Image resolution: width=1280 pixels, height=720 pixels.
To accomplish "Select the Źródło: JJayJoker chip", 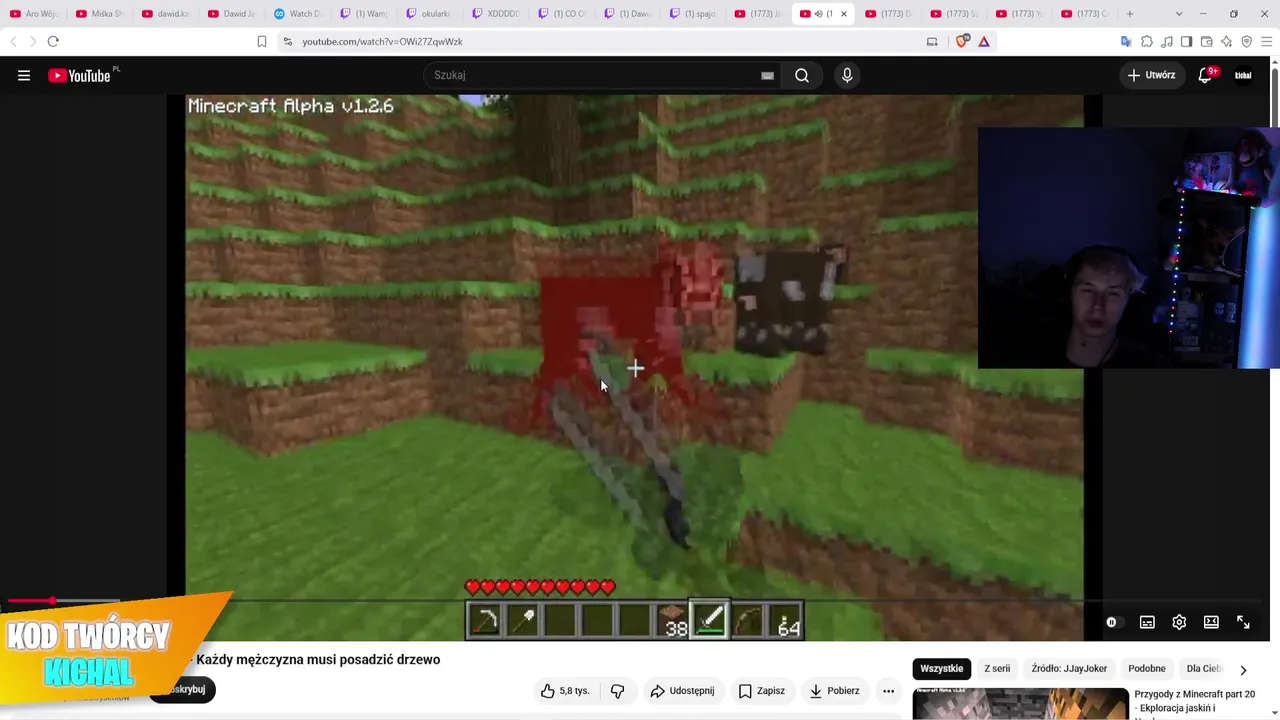I will click(x=1070, y=669).
